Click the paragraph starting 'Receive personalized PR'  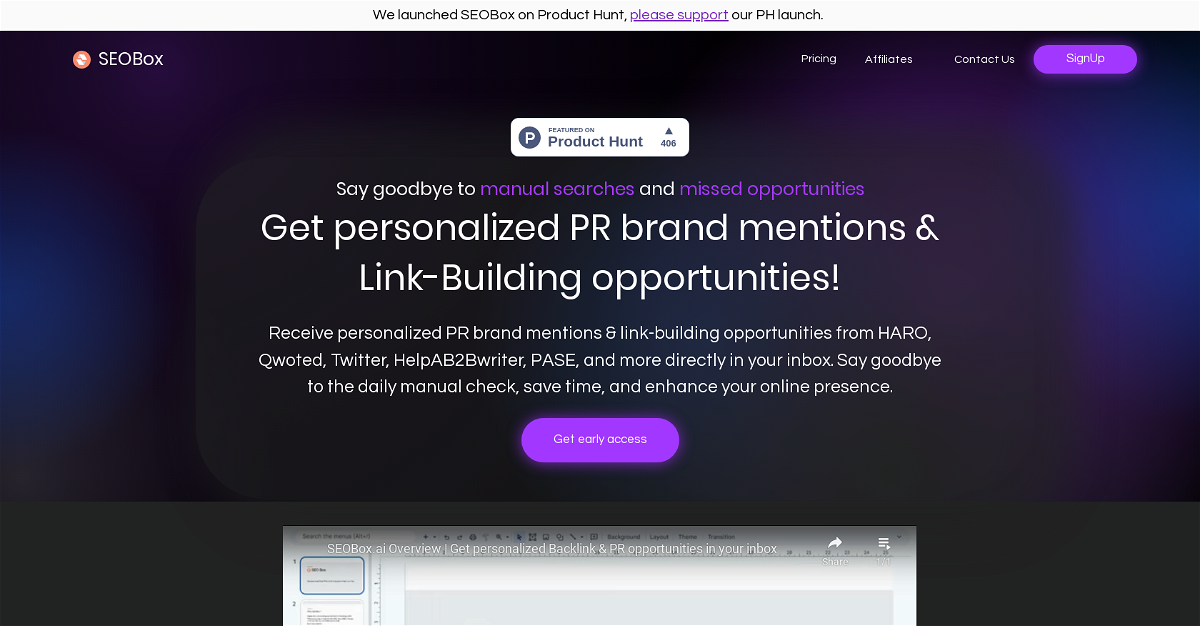click(600, 360)
